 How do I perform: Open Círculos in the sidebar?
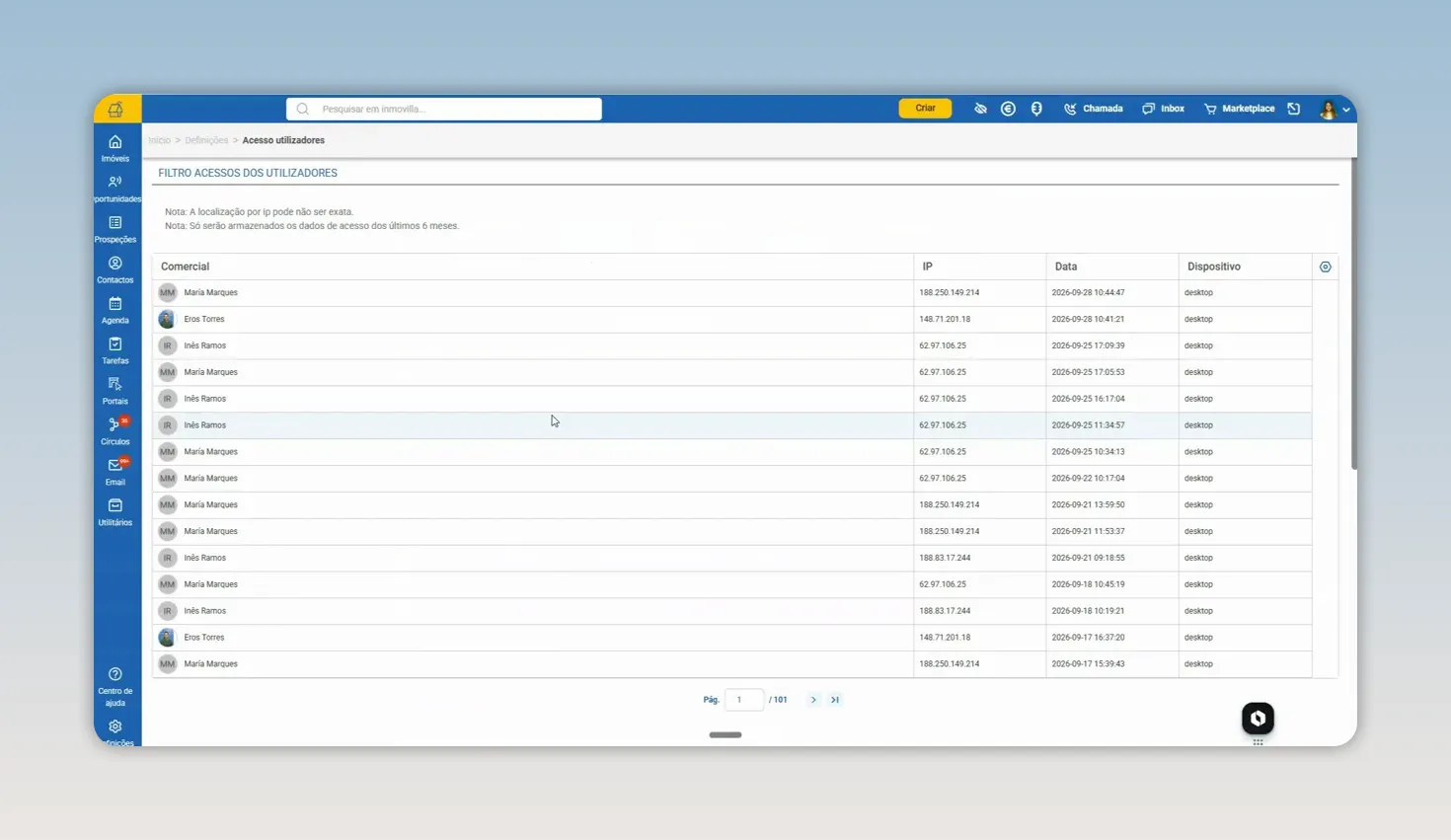[115, 431]
